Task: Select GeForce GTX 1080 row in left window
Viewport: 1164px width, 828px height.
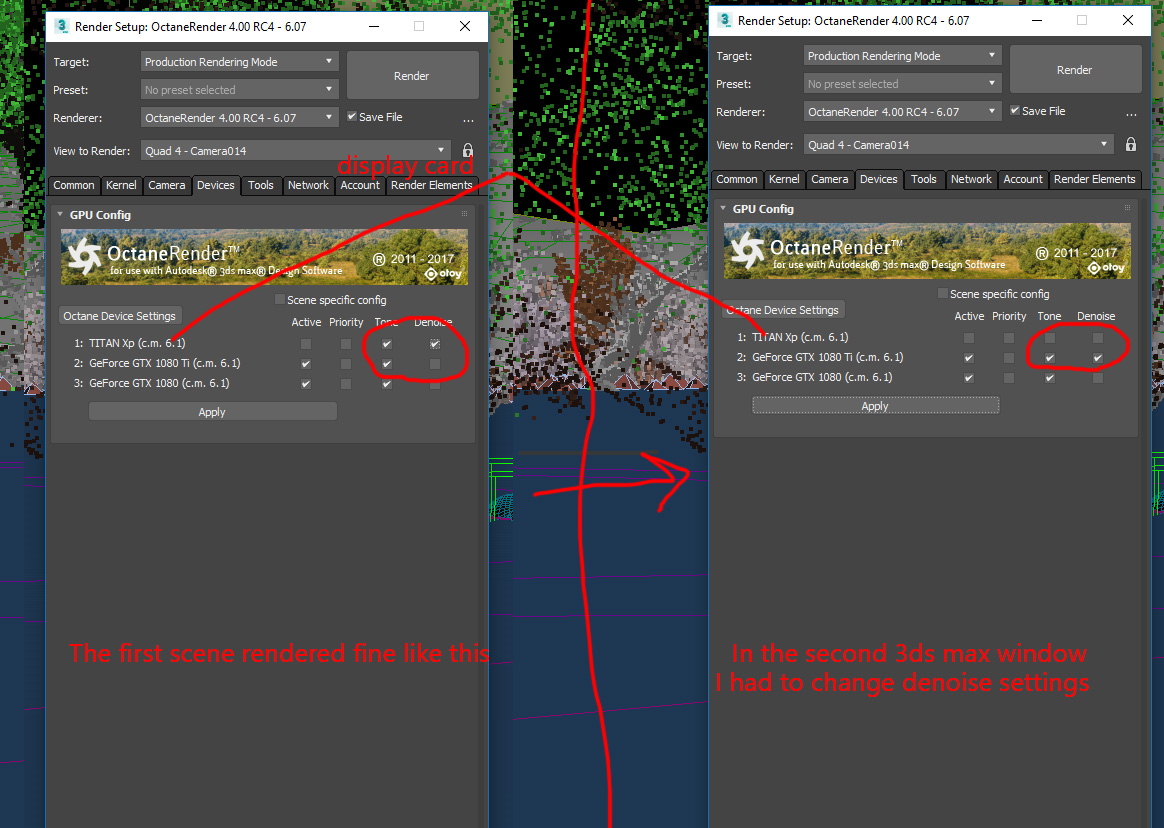Action: coord(151,383)
